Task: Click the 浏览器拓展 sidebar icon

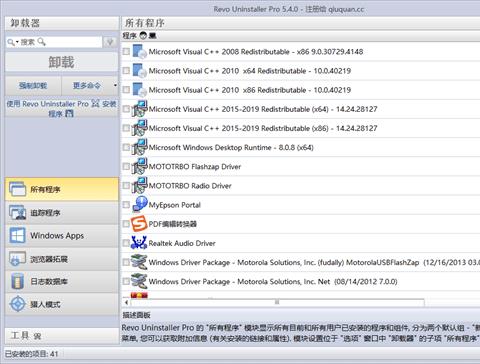Action: tap(17, 259)
